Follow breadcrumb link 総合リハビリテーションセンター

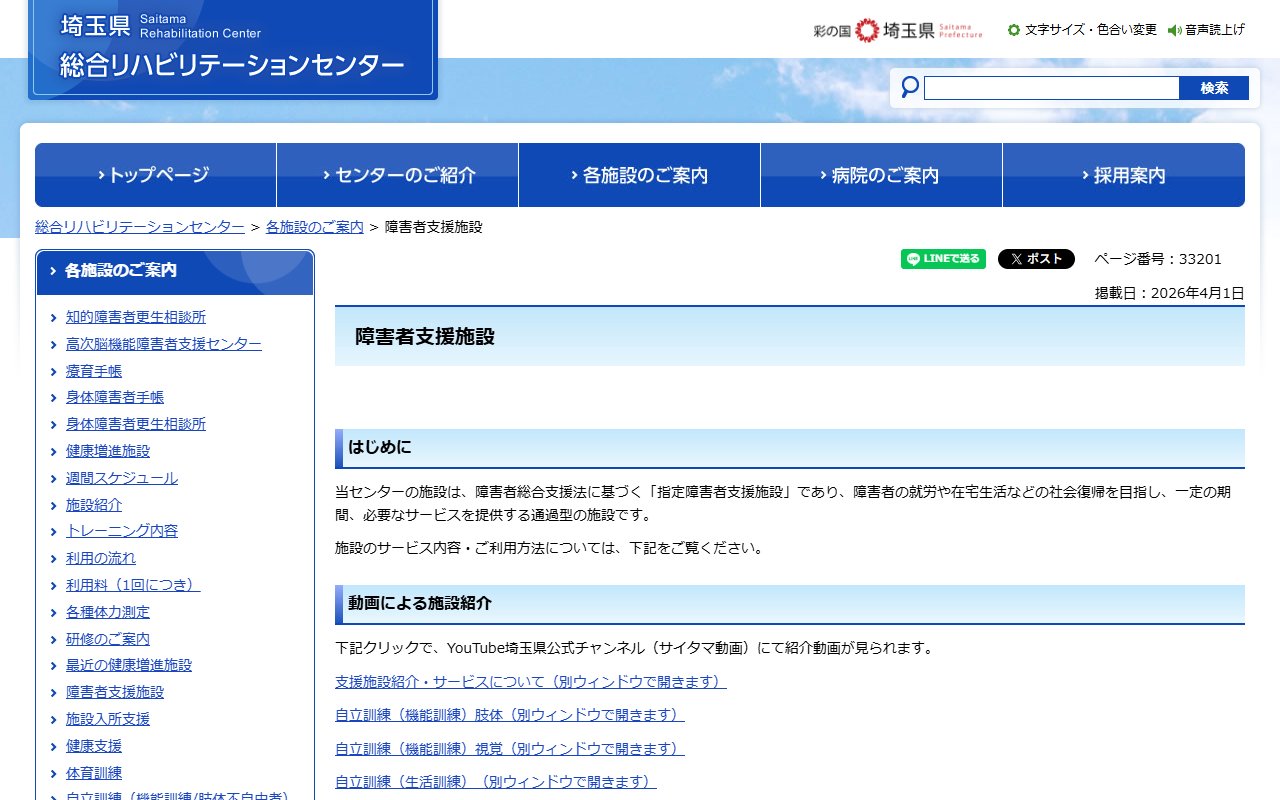tap(140, 227)
